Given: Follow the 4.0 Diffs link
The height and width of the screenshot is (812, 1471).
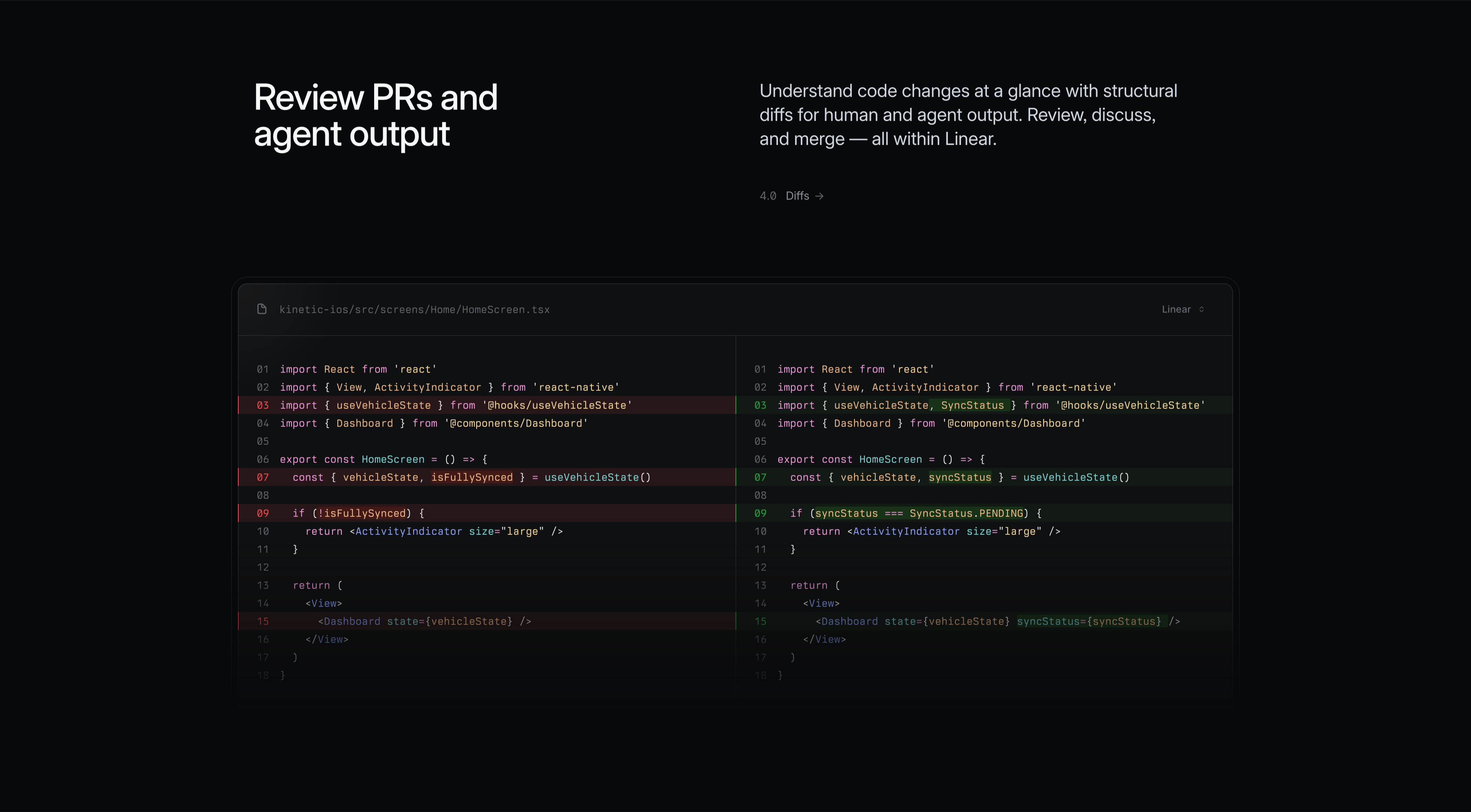Looking at the screenshot, I should click(791, 196).
